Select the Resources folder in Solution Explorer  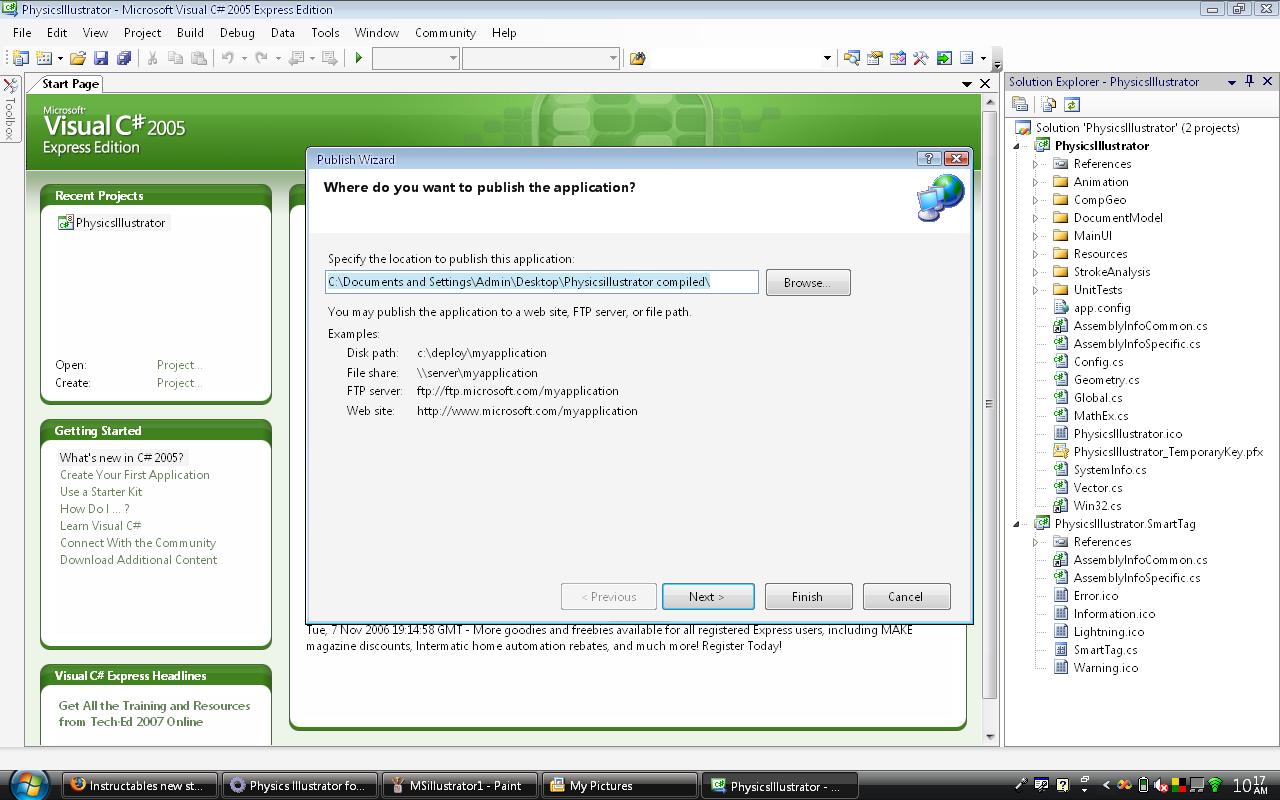(x=1100, y=253)
